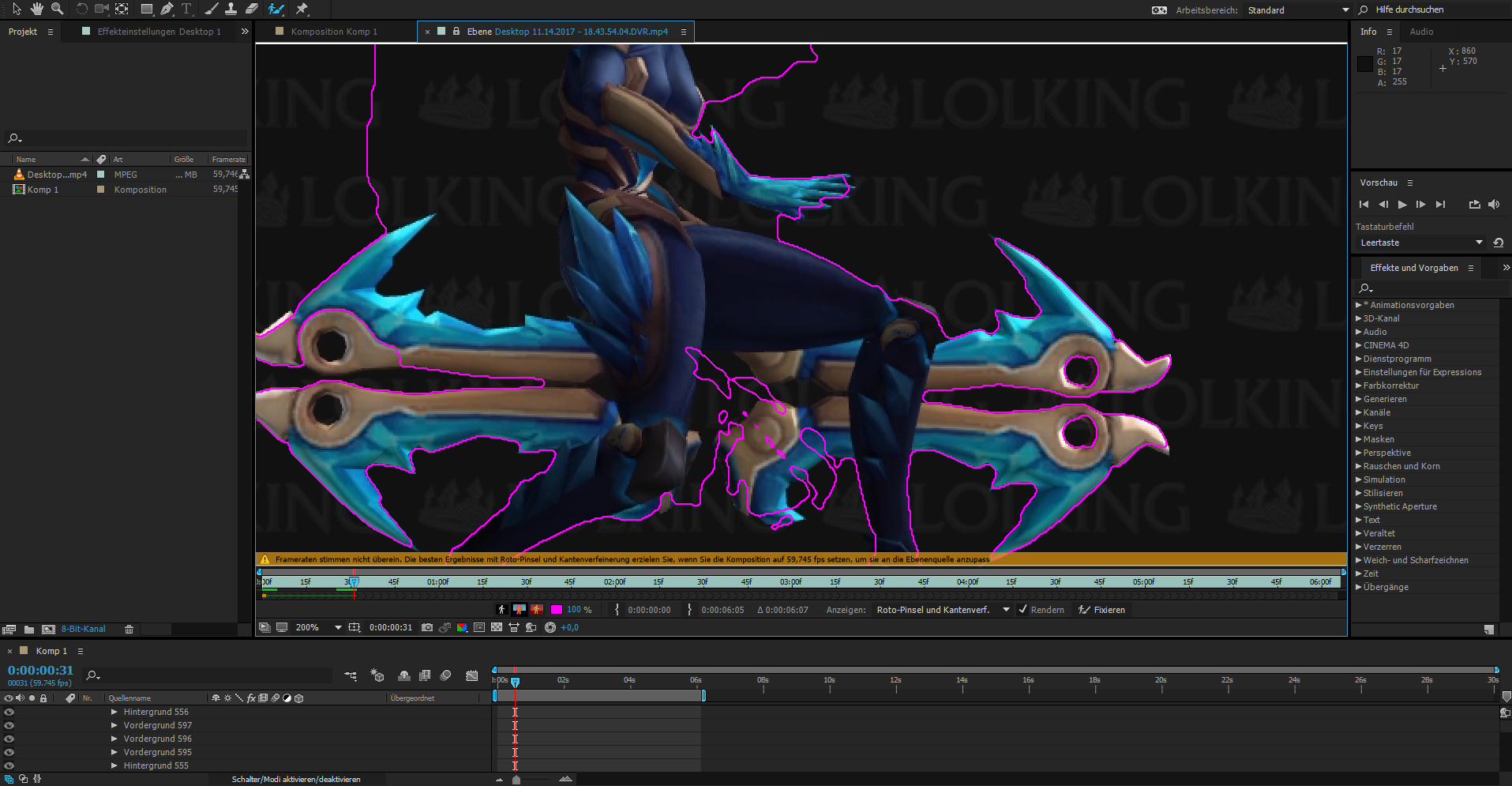Delete the selected project item with the trash icon
This screenshot has height=786, width=1512.
pos(129,630)
